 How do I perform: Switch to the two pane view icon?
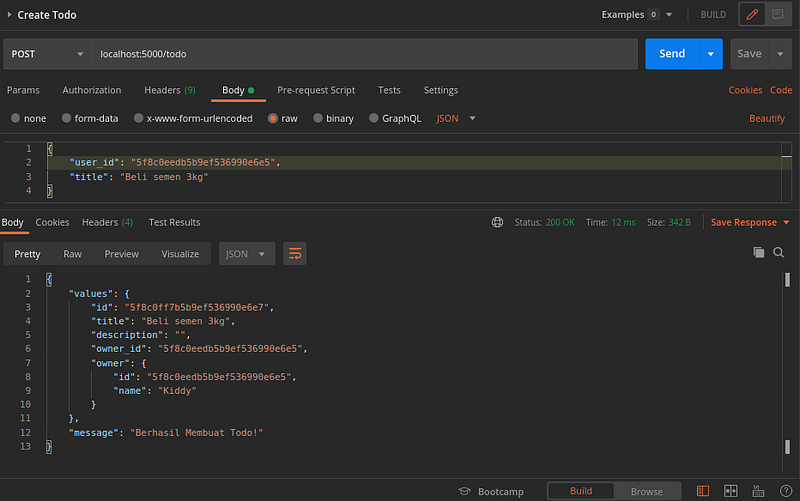point(731,491)
